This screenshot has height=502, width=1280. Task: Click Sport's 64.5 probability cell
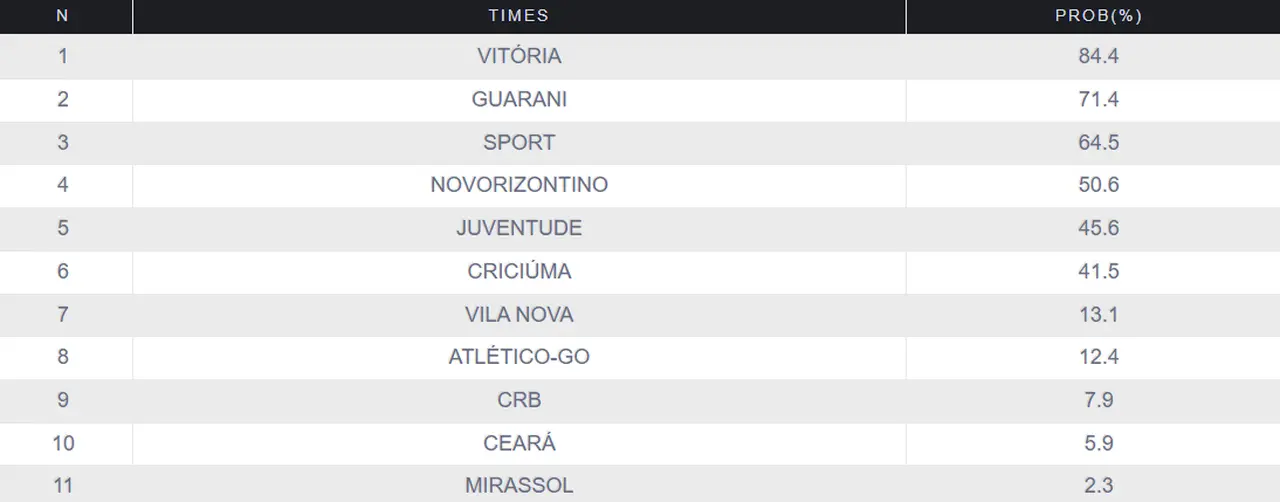pos(1098,142)
